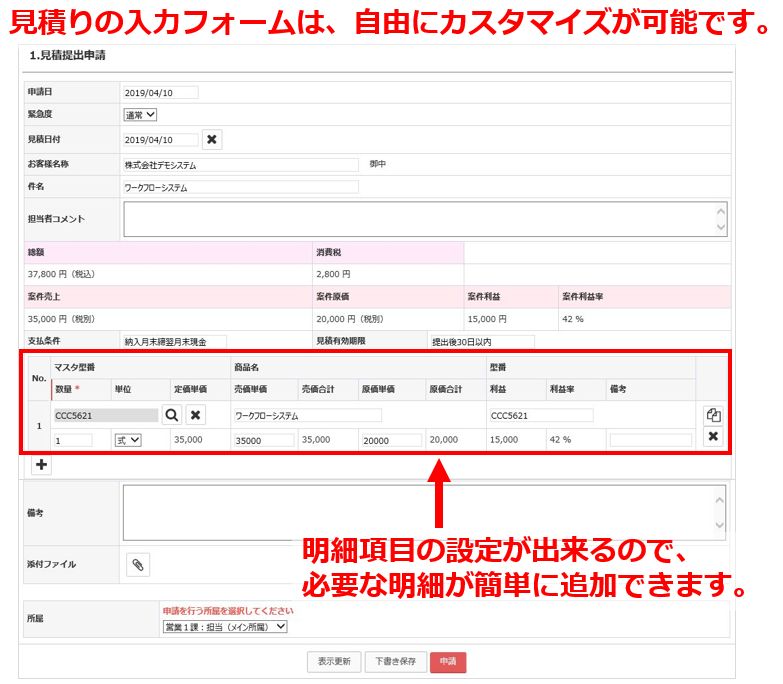783x684 pixels.
Task: Open the 所属 department dropdown
Action: 225,627
